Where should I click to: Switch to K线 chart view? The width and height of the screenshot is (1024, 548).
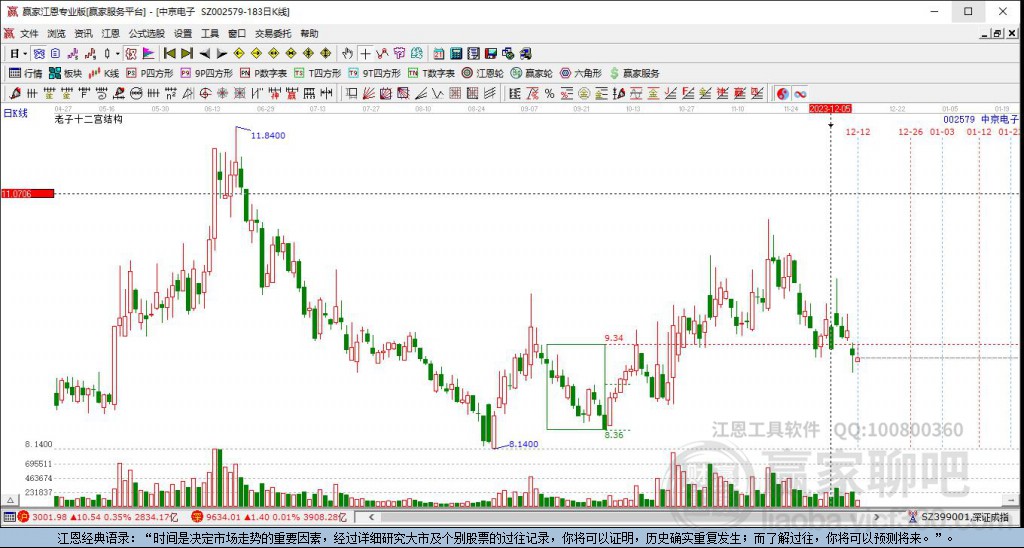[x=104, y=73]
